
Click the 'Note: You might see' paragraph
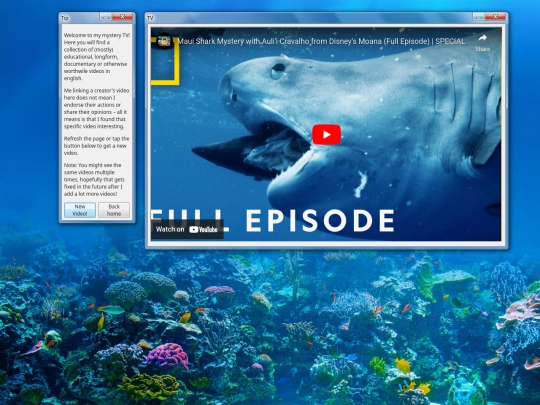94,179
